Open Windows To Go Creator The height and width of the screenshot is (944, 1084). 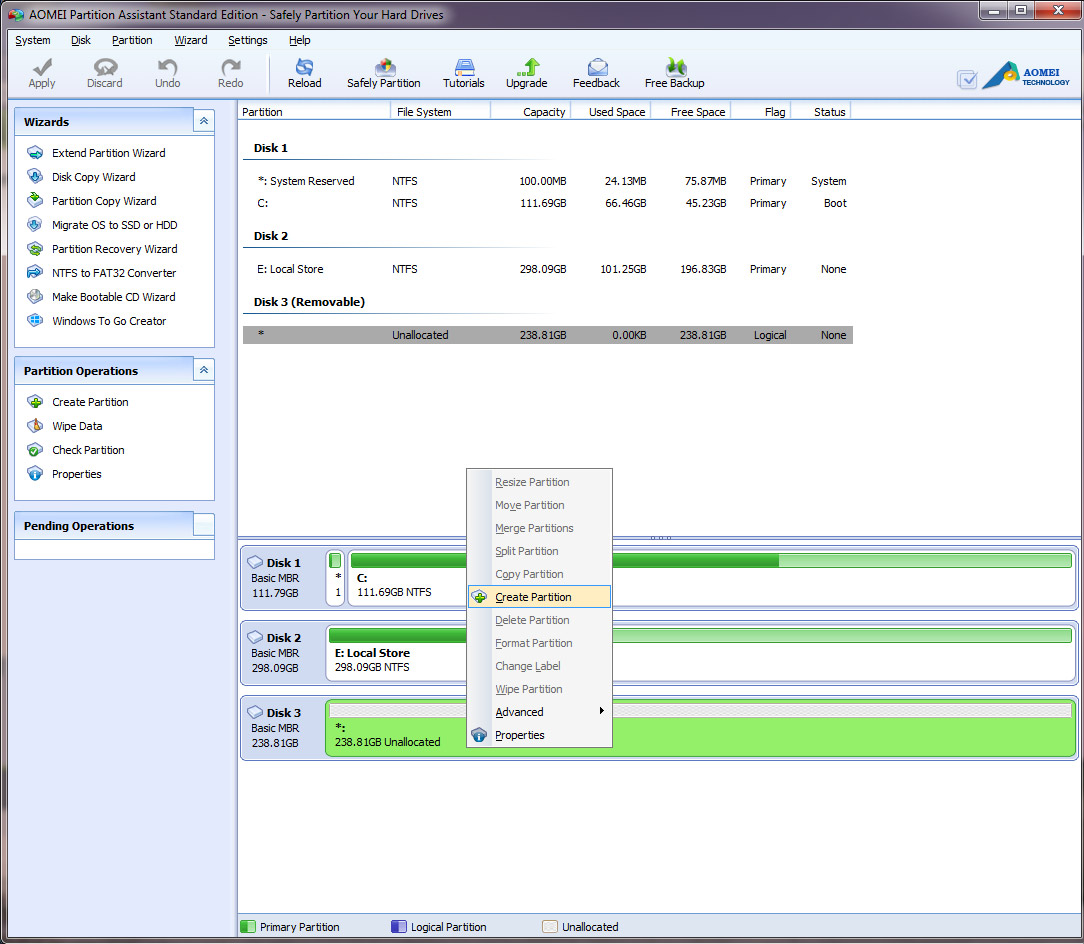pos(109,321)
